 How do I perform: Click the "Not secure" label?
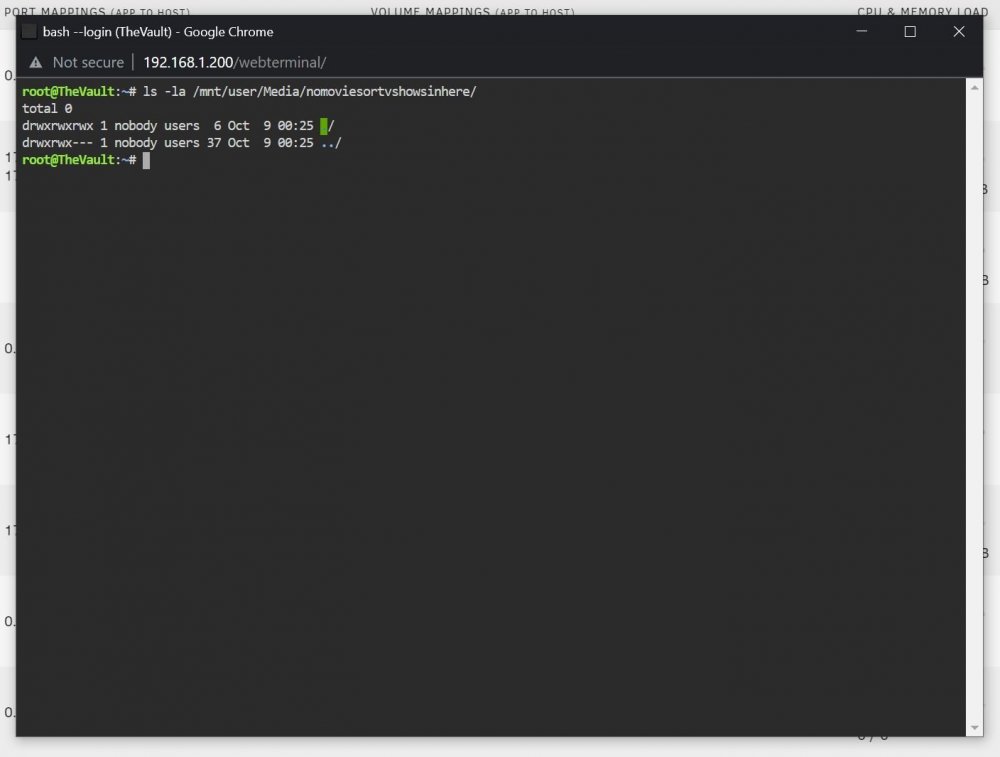(88, 62)
